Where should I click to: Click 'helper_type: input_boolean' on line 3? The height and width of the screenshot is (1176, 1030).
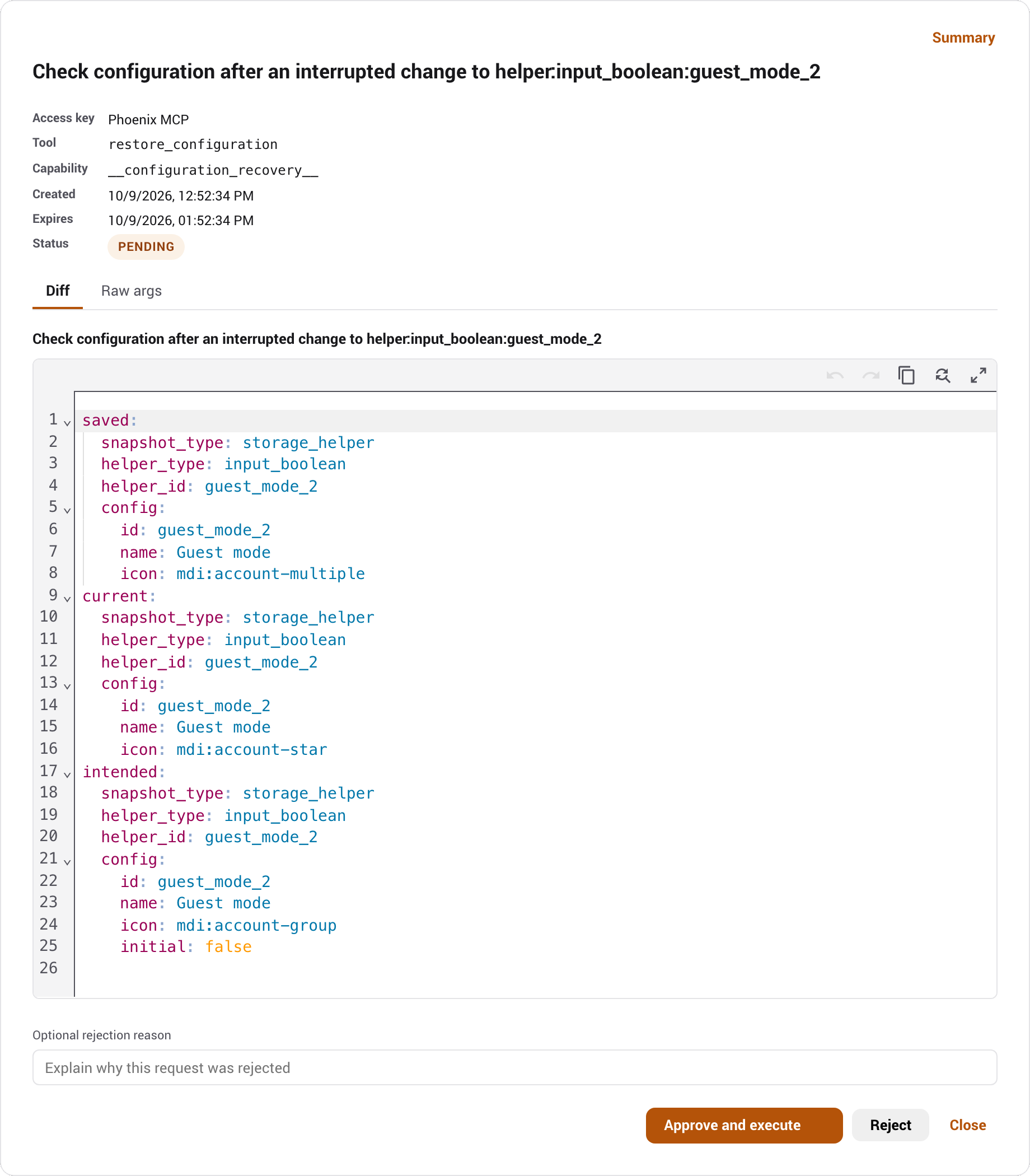click(x=223, y=464)
